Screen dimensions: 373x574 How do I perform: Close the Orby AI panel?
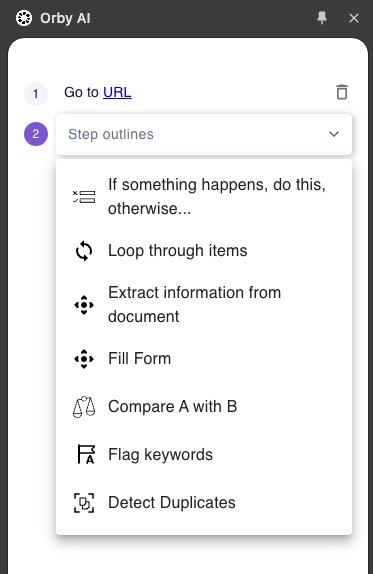tap(354, 18)
